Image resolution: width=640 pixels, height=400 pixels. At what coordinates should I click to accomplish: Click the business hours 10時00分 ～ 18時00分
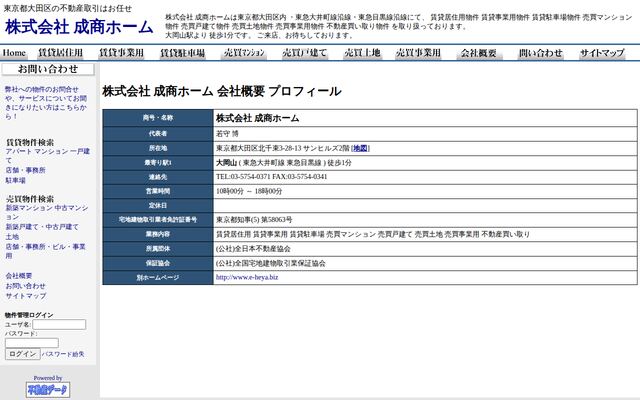[249, 191]
